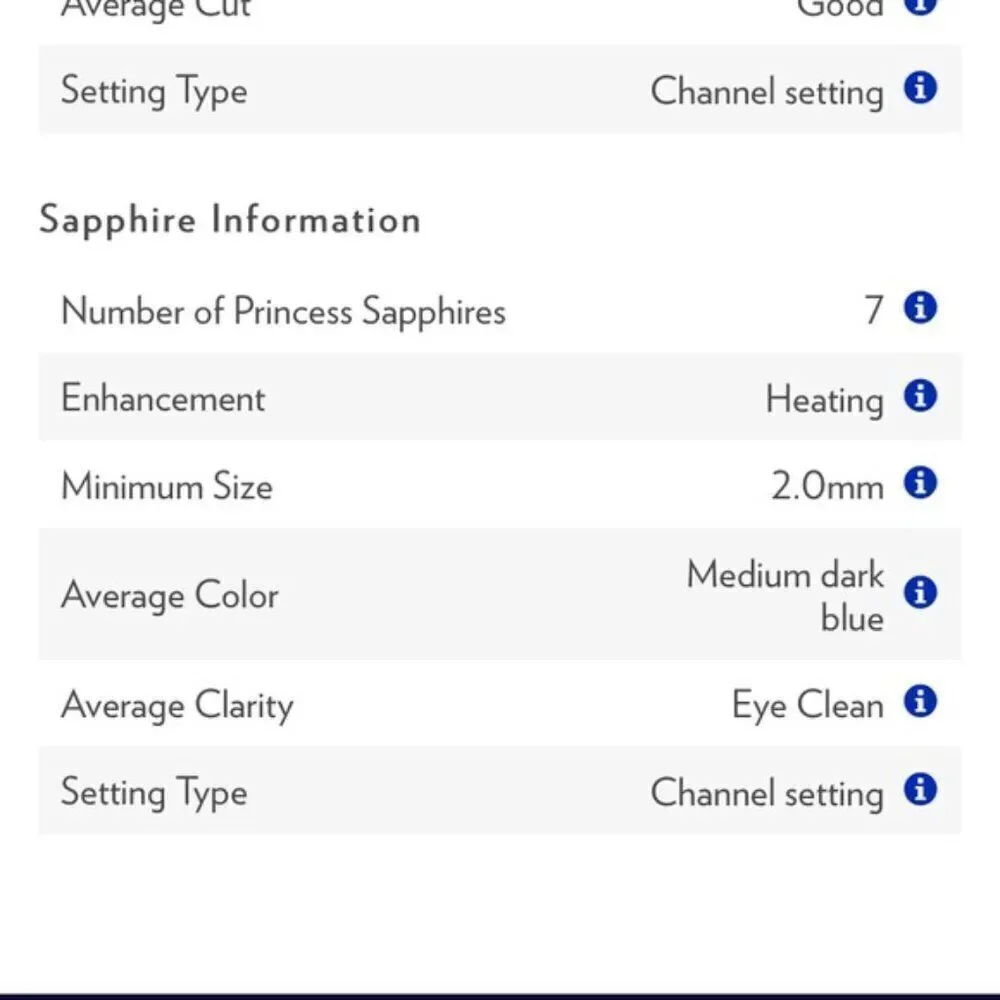This screenshot has height=1000, width=1000.
Task: Tap info icon for Average Color
Action: pos(920,593)
